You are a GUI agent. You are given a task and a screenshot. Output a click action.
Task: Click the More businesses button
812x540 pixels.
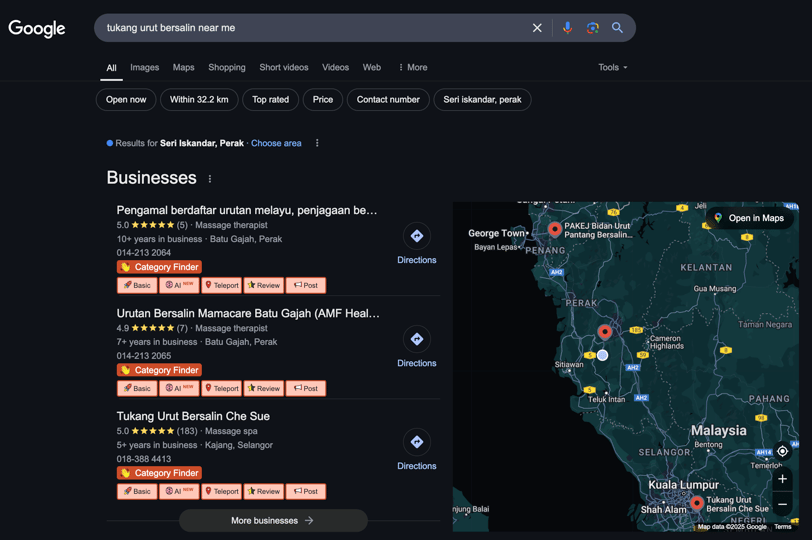click(x=273, y=520)
